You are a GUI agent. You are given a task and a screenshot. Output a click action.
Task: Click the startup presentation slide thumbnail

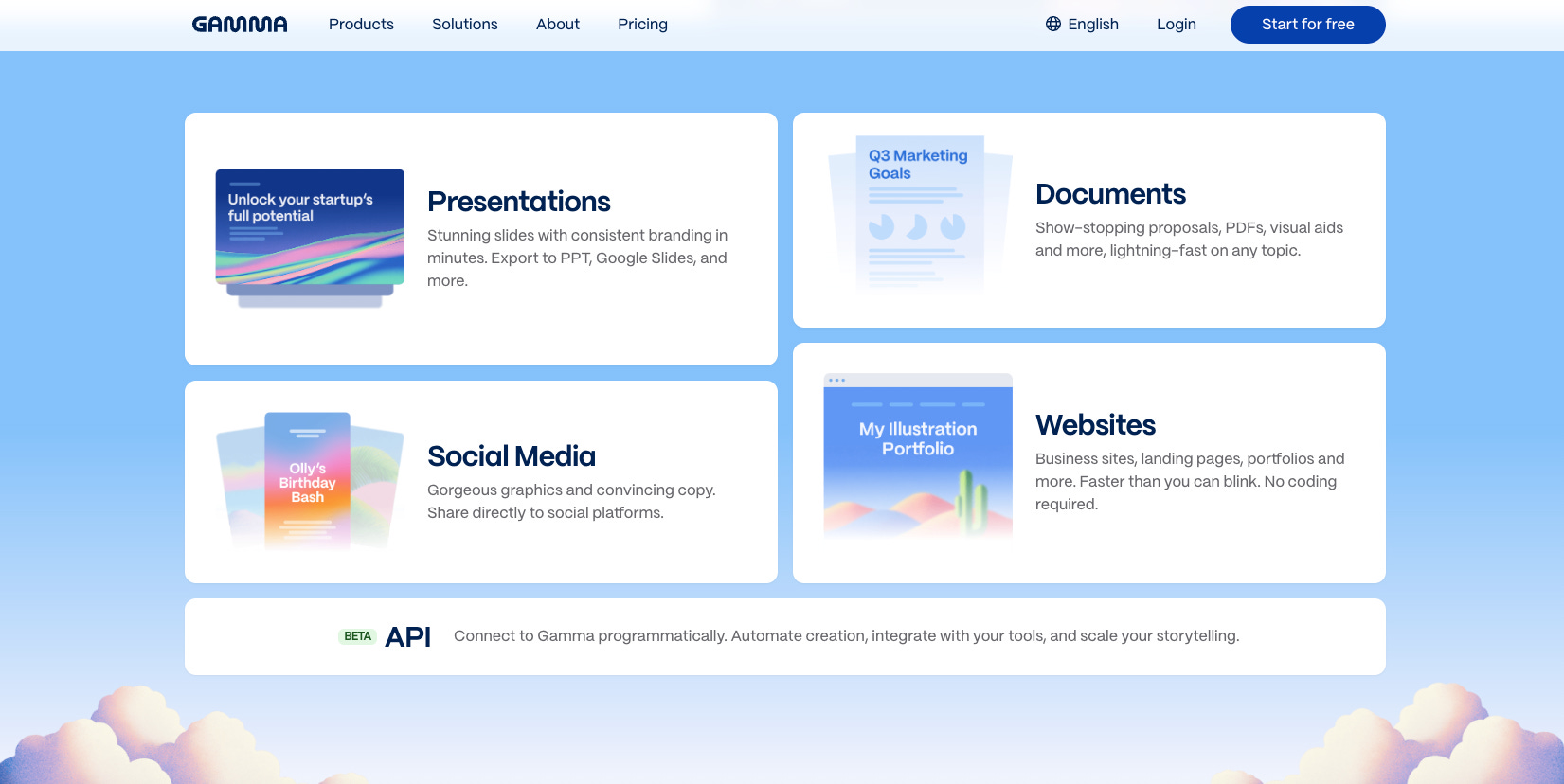(x=310, y=238)
